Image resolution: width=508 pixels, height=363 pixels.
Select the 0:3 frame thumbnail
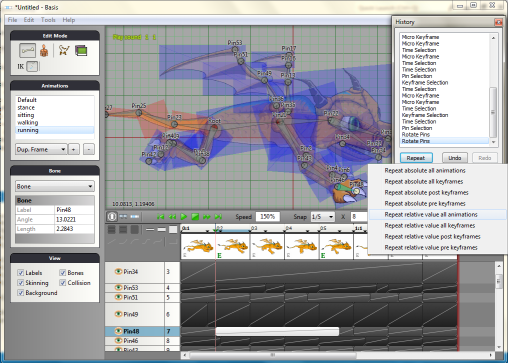pyautogui.click(x=267, y=246)
